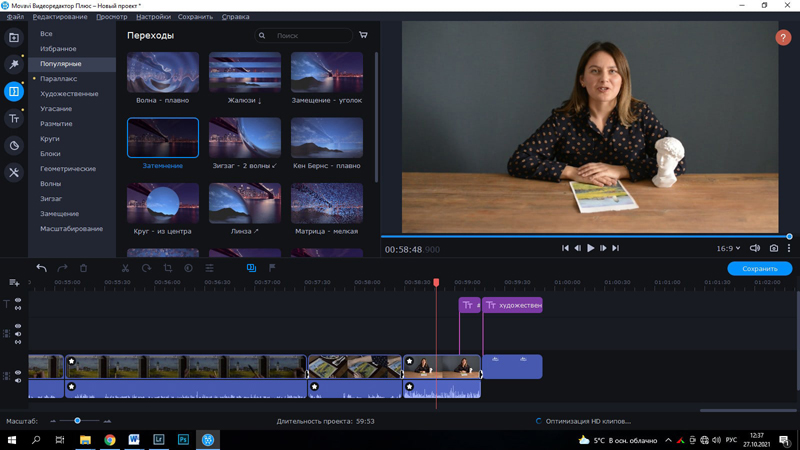Open the player three-dot options menu

[789, 248]
